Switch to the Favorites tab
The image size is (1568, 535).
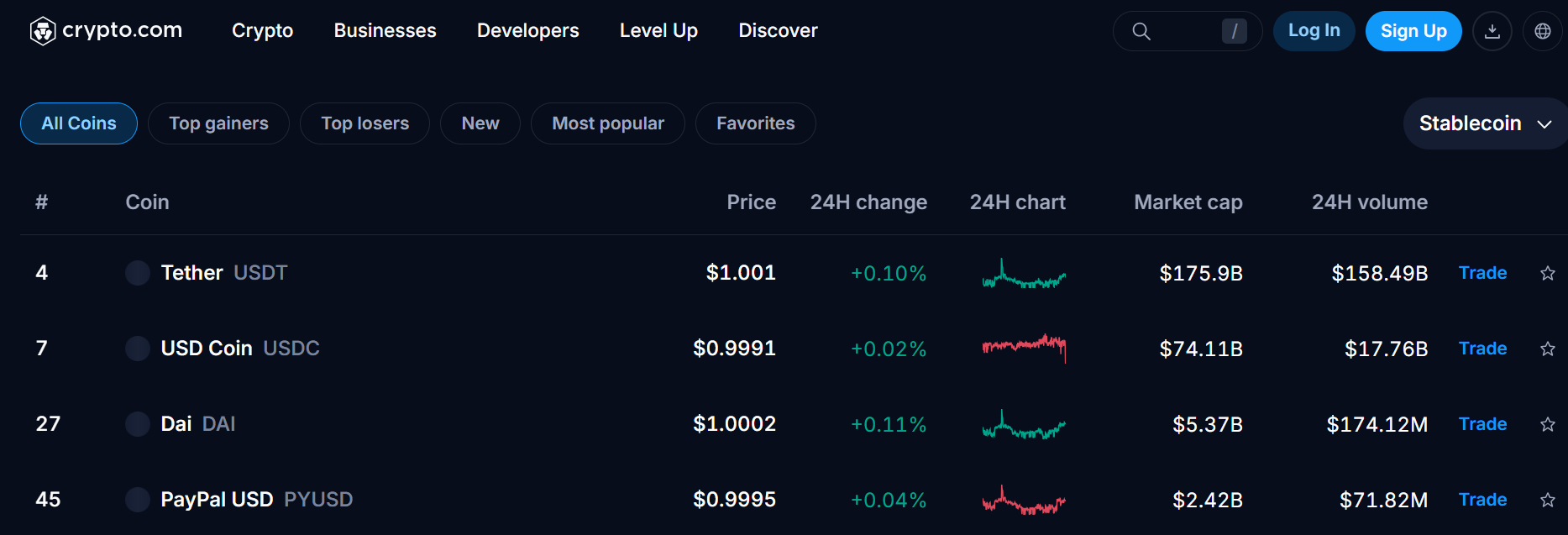(756, 123)
